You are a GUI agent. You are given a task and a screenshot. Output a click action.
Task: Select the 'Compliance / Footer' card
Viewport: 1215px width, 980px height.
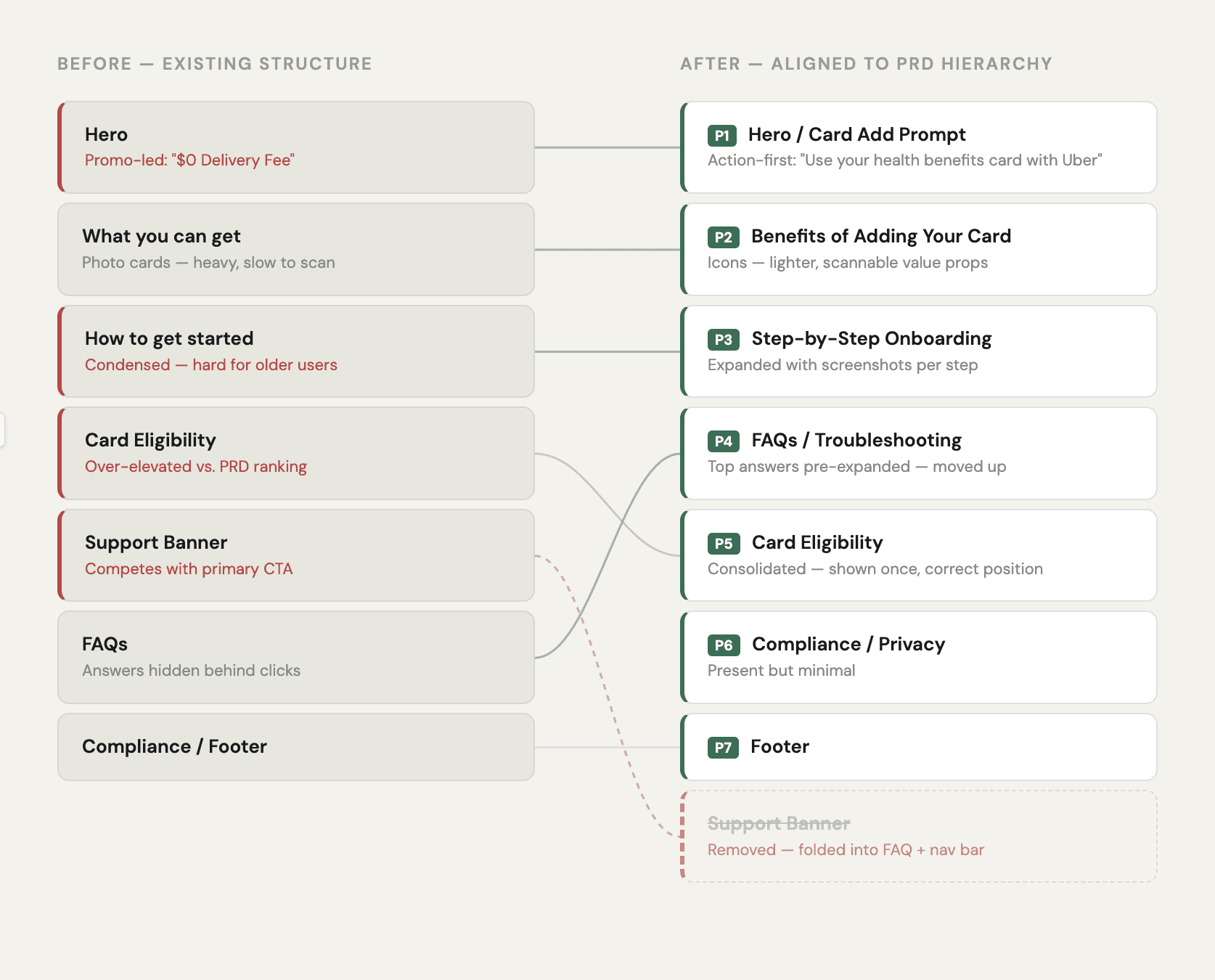pyautogui.click(x=296, y=747)
